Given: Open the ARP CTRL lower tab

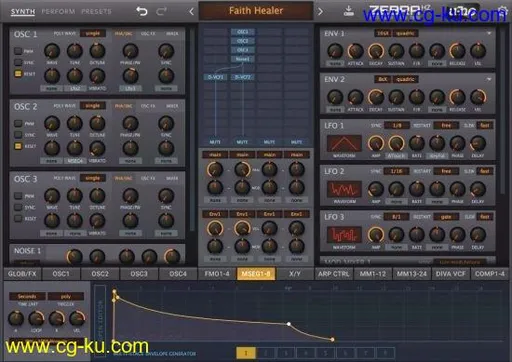Looking at the screenshot, I should pos(333,274).
